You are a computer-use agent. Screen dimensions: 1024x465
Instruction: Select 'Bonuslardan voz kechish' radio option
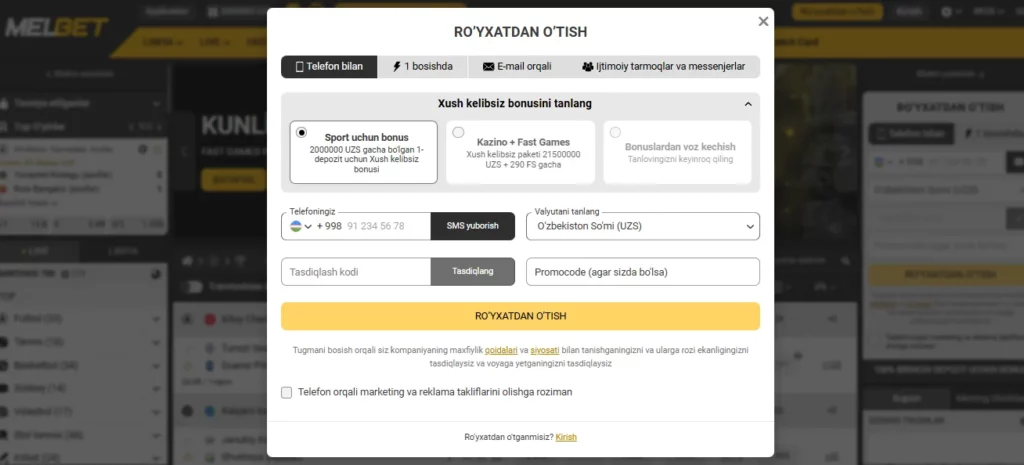pyautogui.click(x=615, y=133)
